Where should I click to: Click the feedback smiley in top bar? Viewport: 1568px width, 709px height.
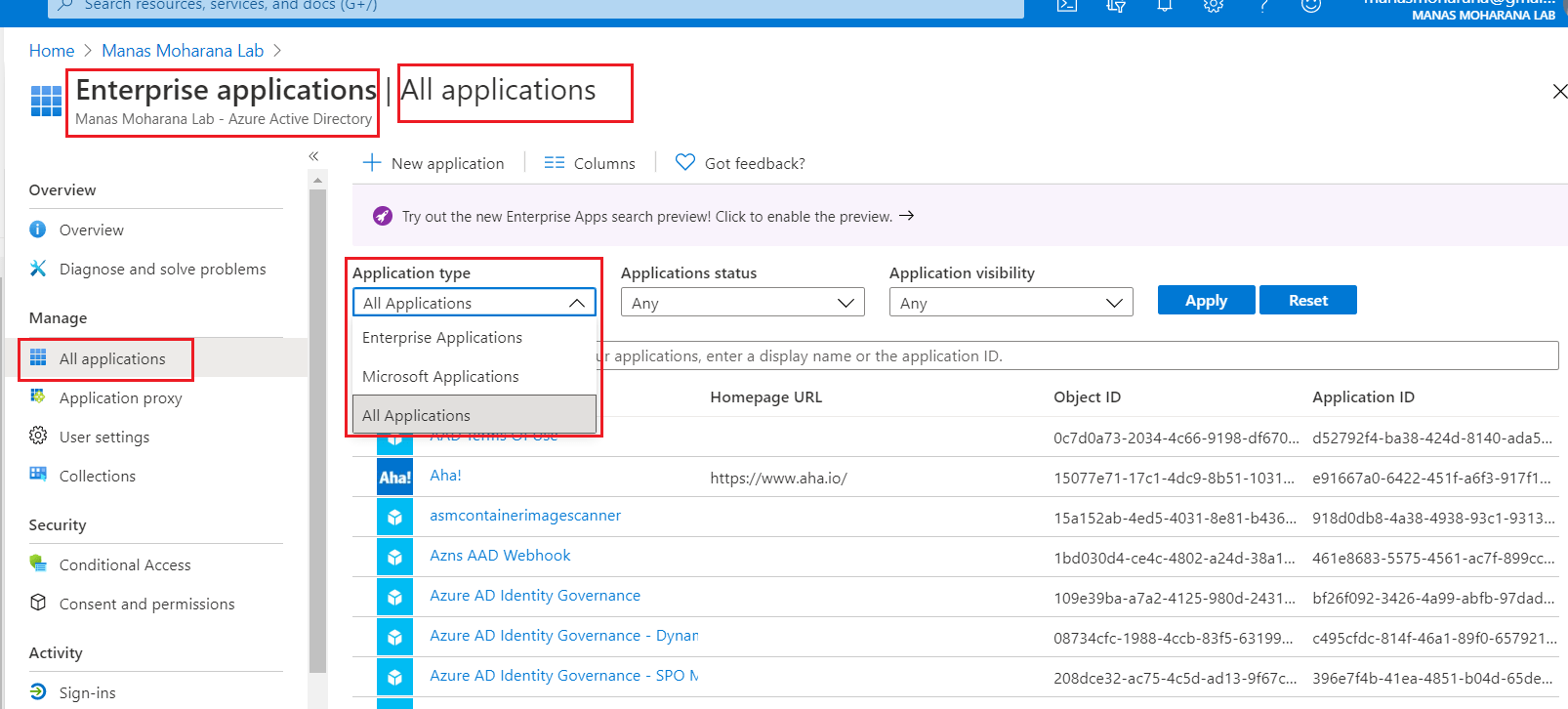(x=1311, y=6)
